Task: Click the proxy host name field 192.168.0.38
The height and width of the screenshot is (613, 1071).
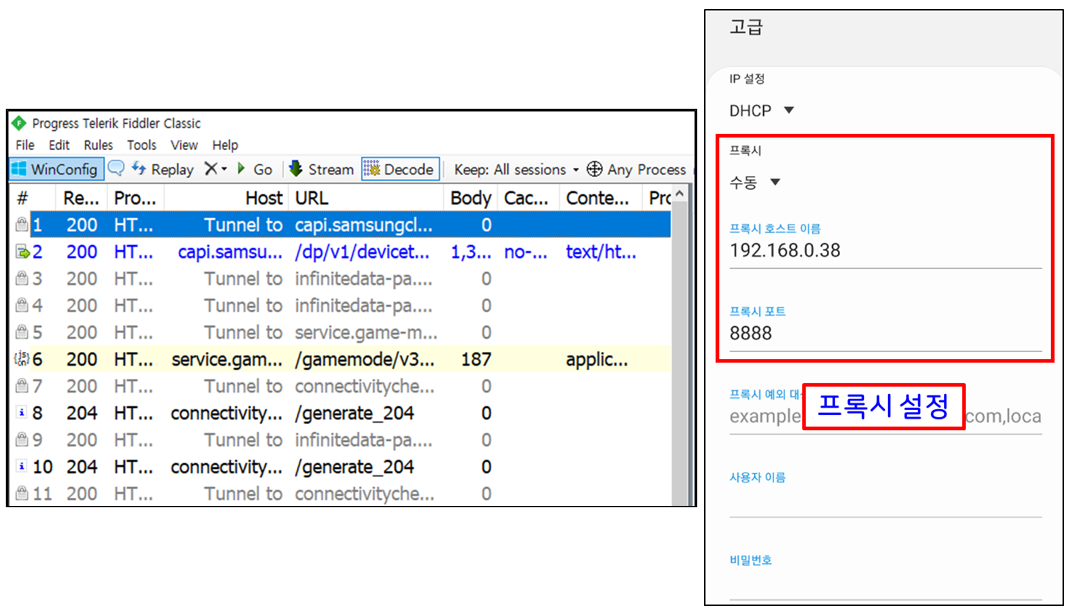Action: (x=885, y=251)
